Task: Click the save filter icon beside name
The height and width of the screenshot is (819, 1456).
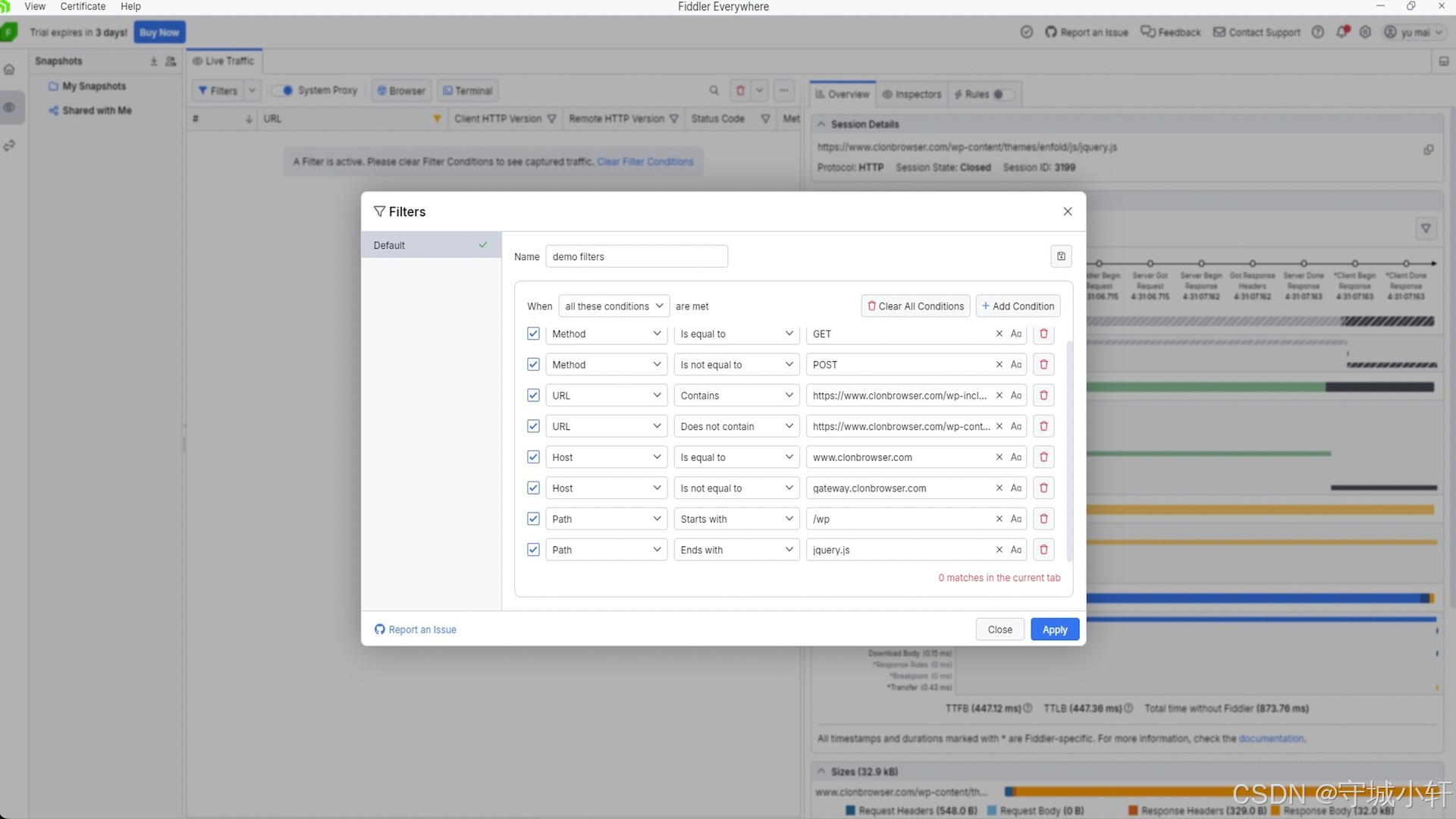Action: coord(1061,256)
